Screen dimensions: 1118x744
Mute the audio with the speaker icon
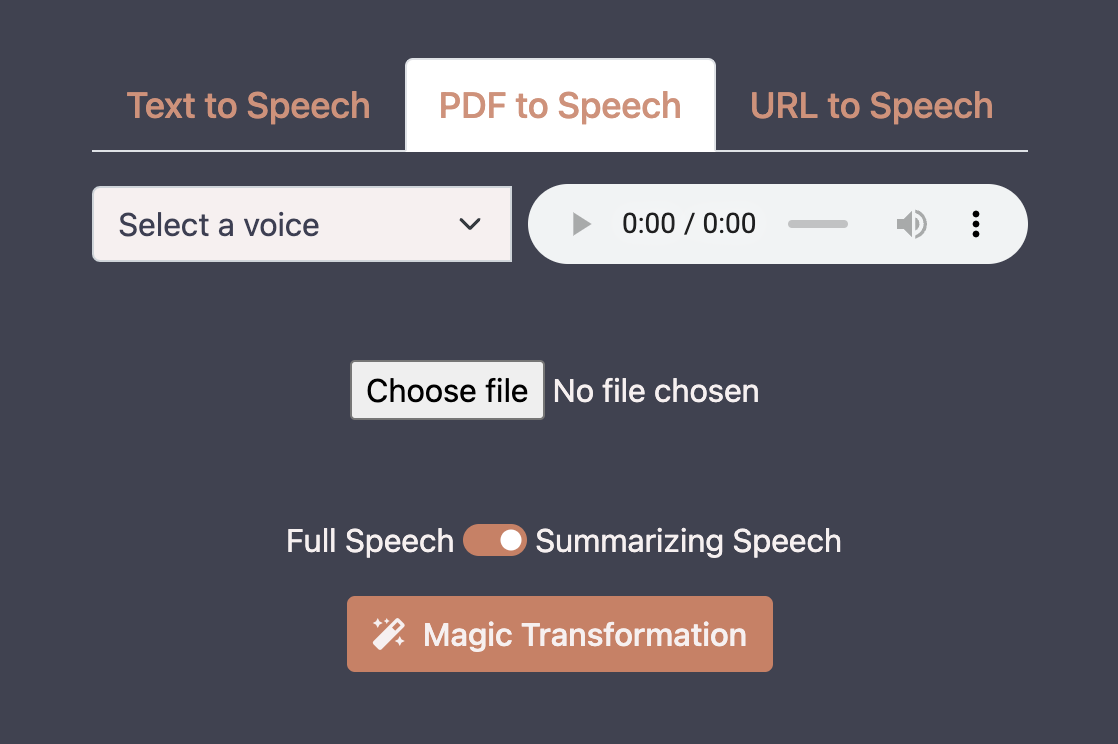tap(911, 224)
